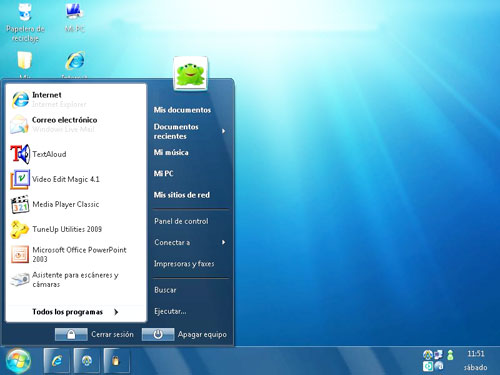Open Impresoras y faxes

184,264
